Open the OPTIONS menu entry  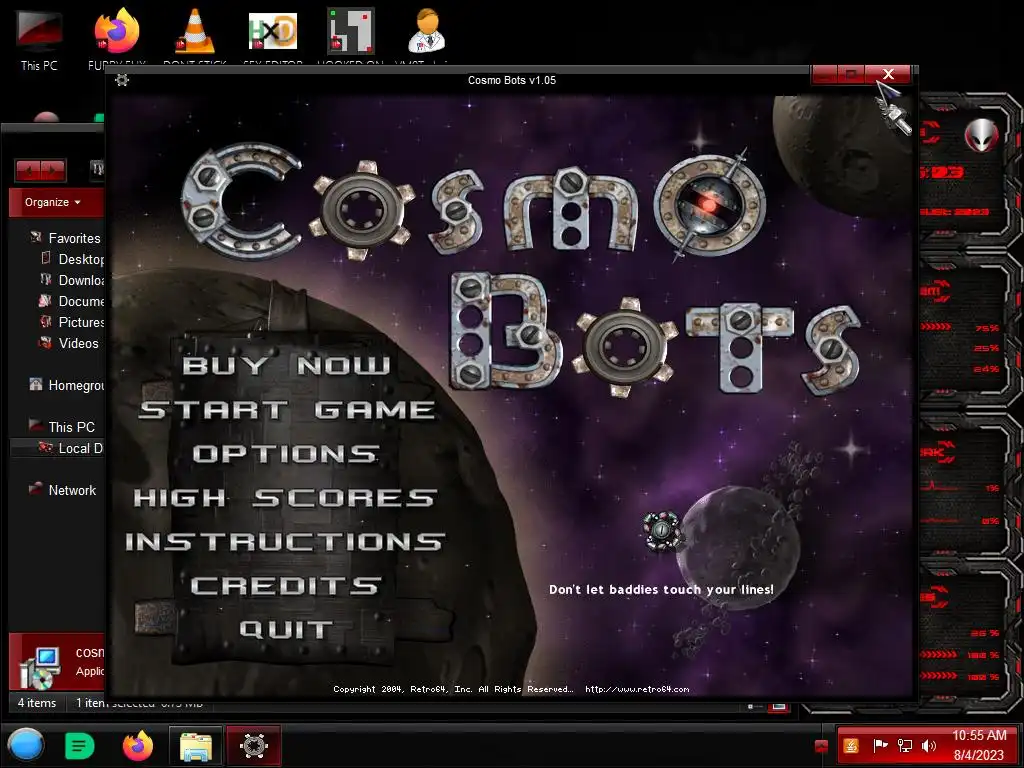coord(285,454)
